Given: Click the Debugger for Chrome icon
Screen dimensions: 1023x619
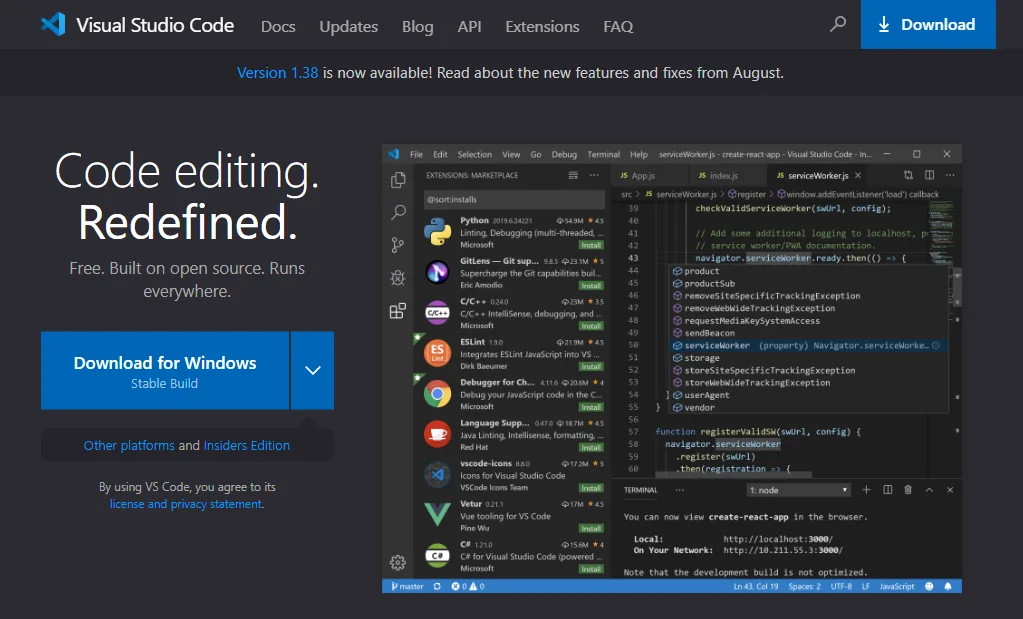Looking at the screenshot, I should click(x=437, y=394).
